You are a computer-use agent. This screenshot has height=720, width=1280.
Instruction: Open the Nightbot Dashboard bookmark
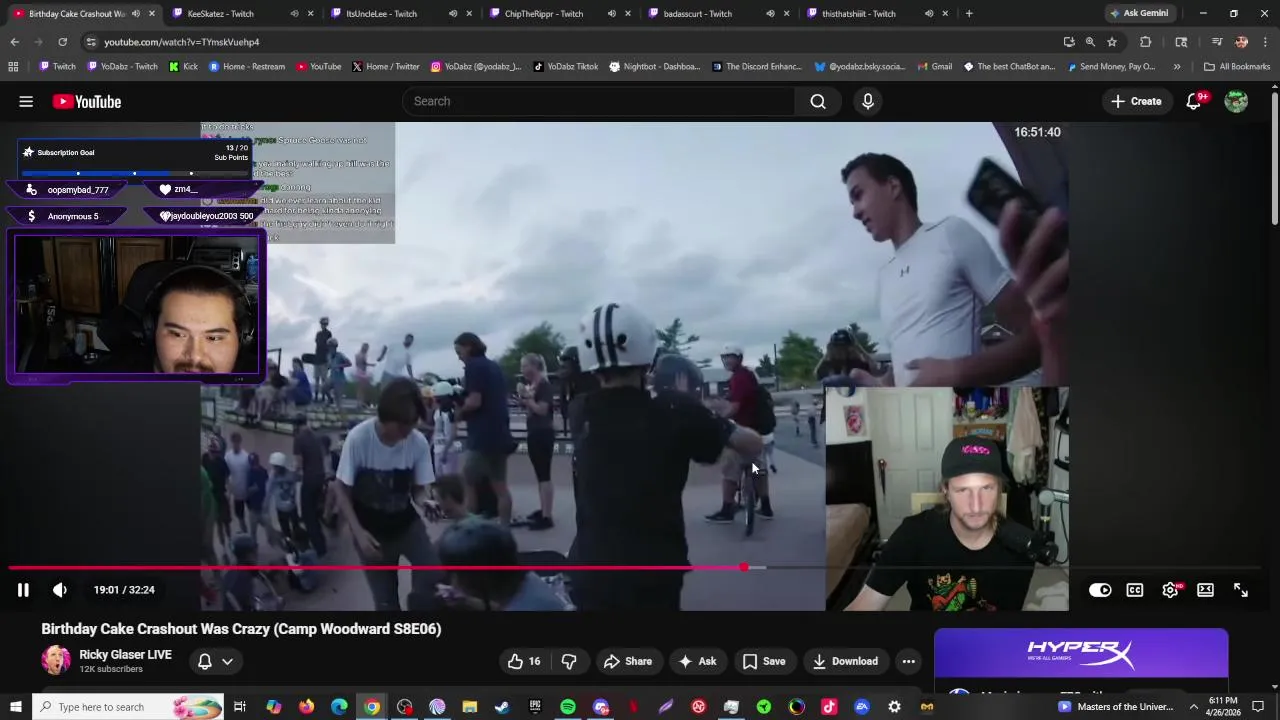[x=654, y=67]
